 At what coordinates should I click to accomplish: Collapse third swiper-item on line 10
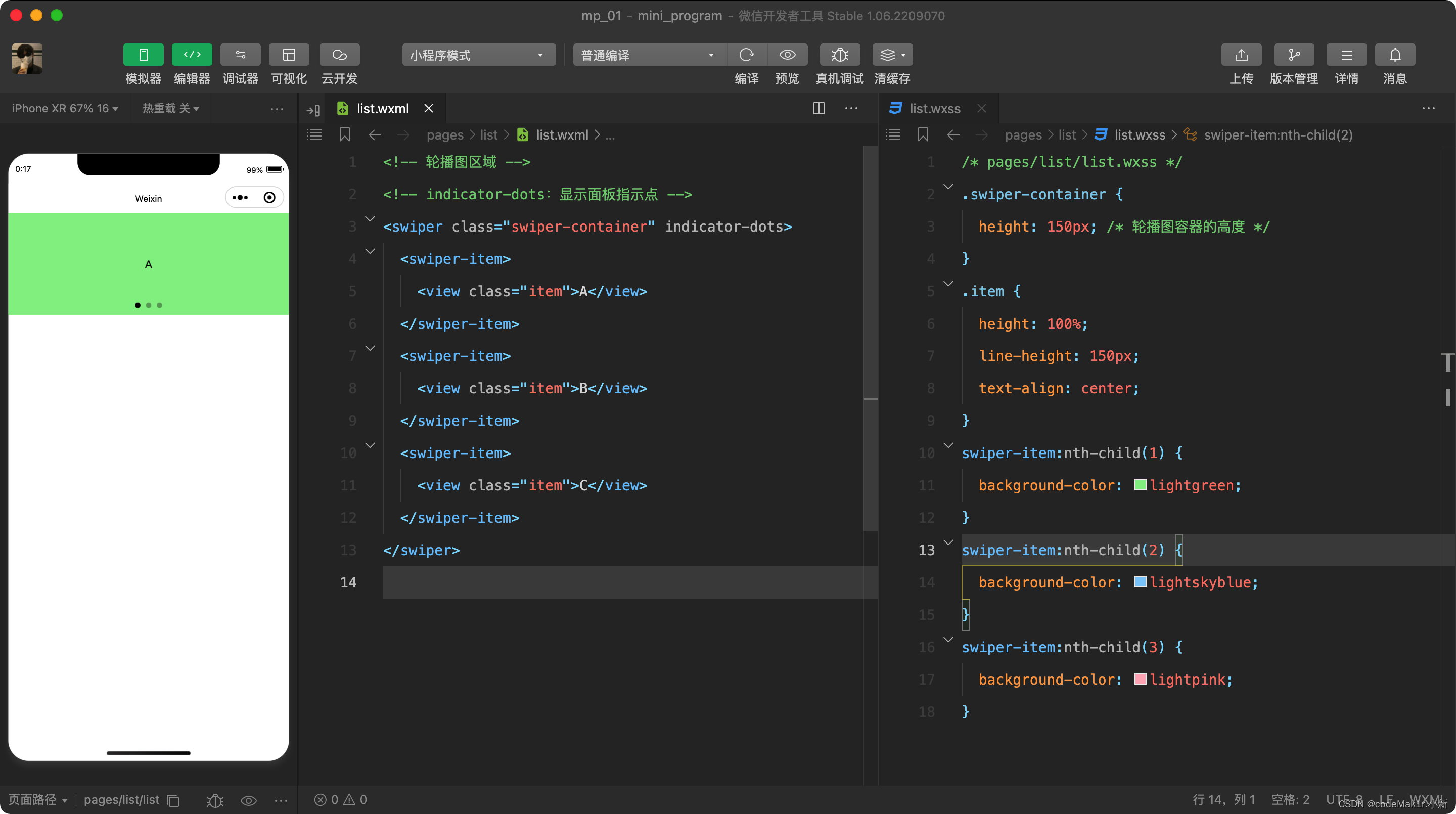click(x=370, y=445)
